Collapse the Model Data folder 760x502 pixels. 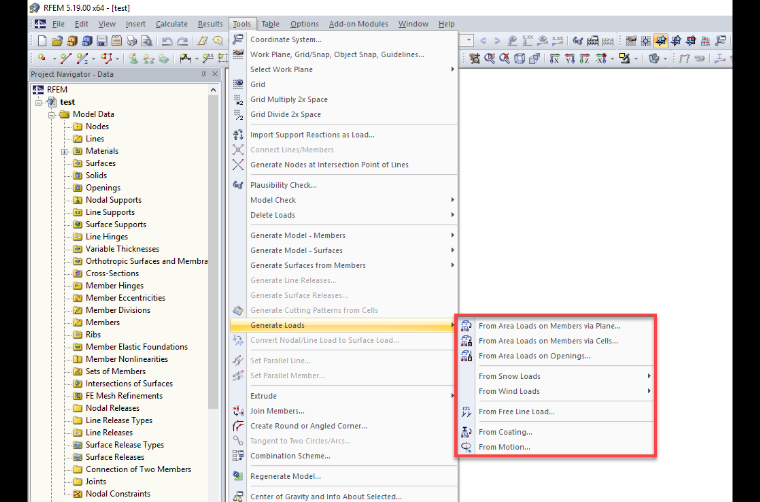pos(51,115)
